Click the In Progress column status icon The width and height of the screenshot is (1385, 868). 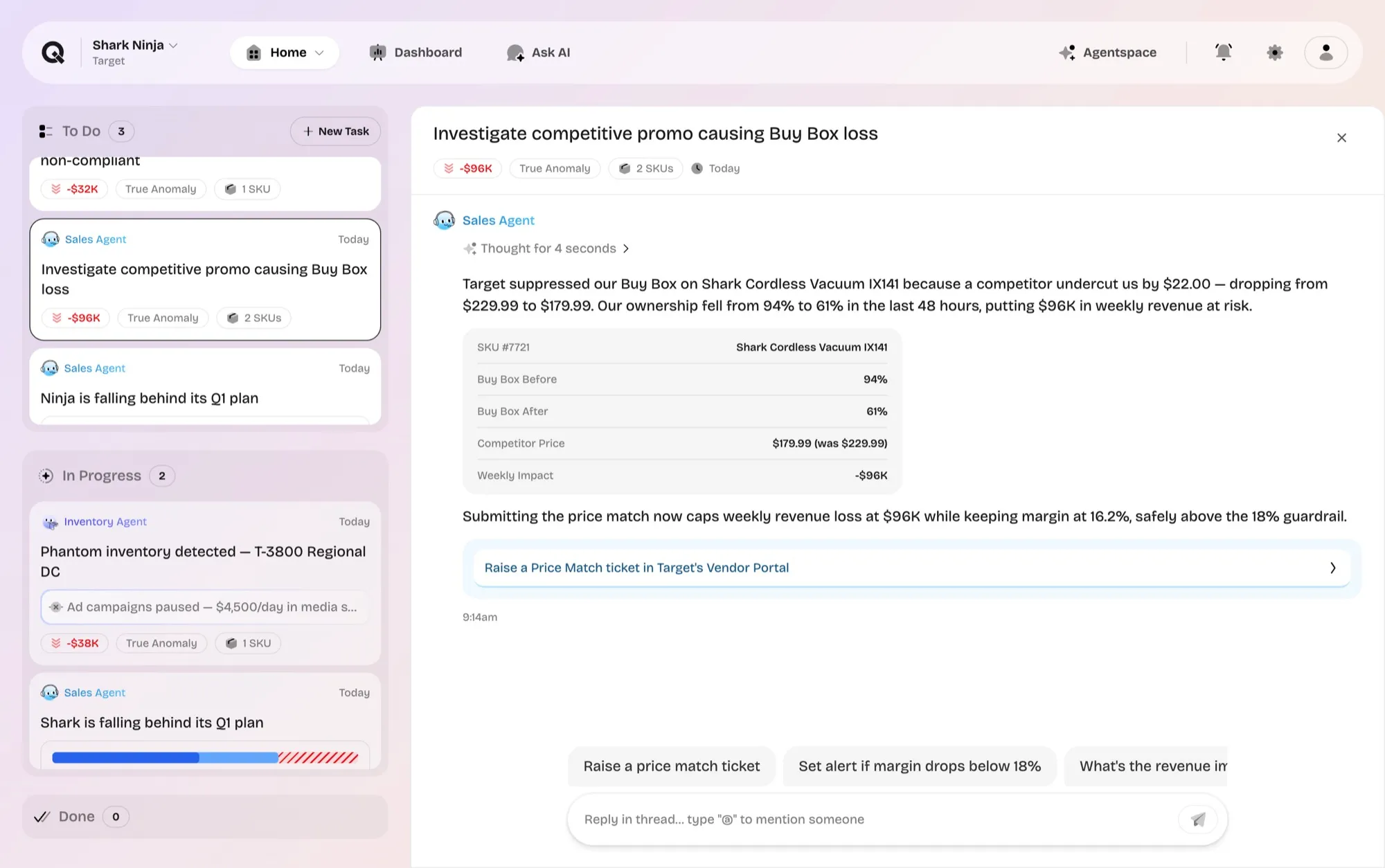point(46,476)
